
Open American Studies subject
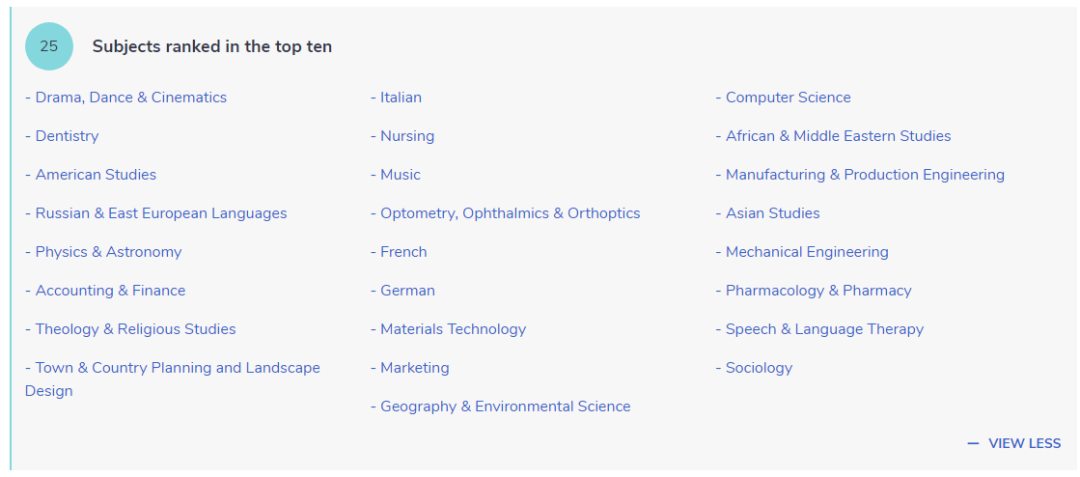coord(95,175)
